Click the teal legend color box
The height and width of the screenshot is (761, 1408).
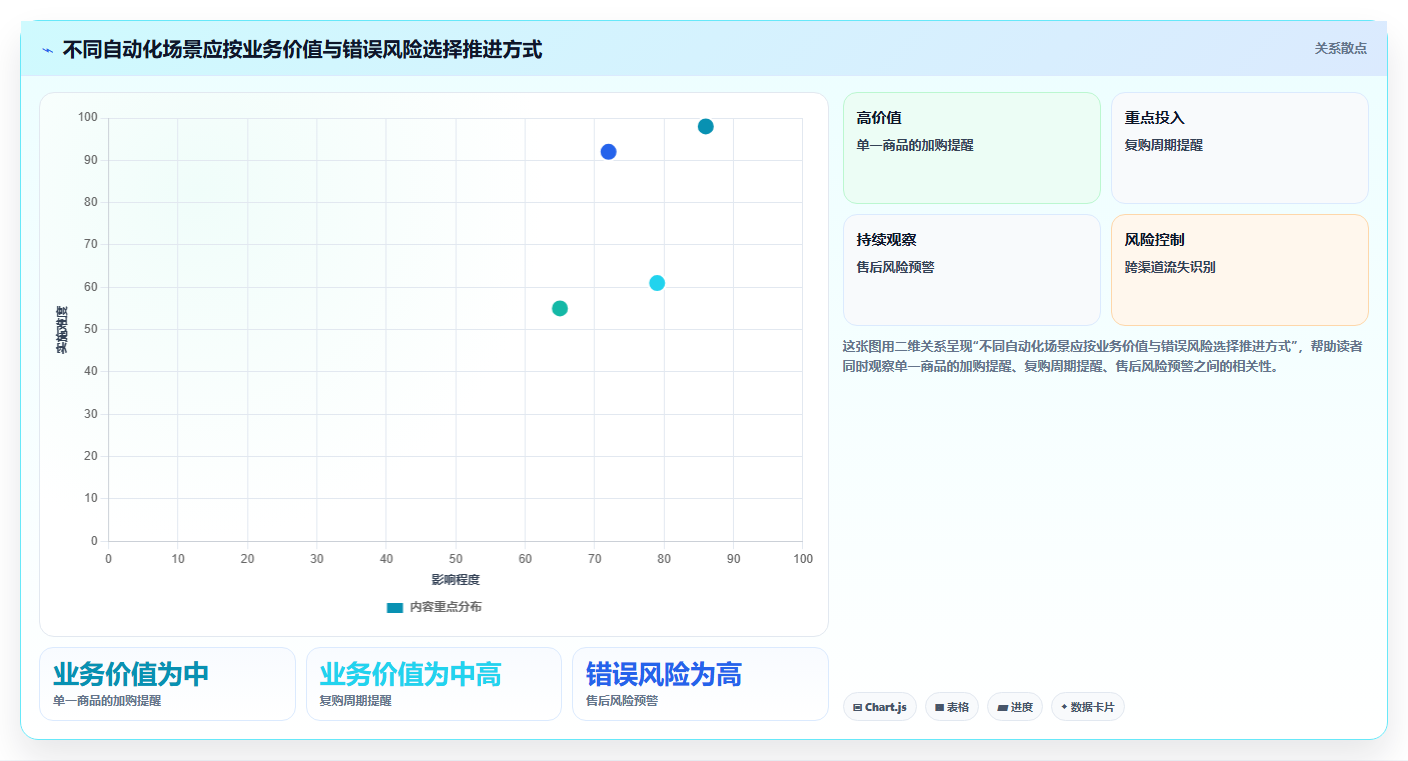tap(395, 607)
